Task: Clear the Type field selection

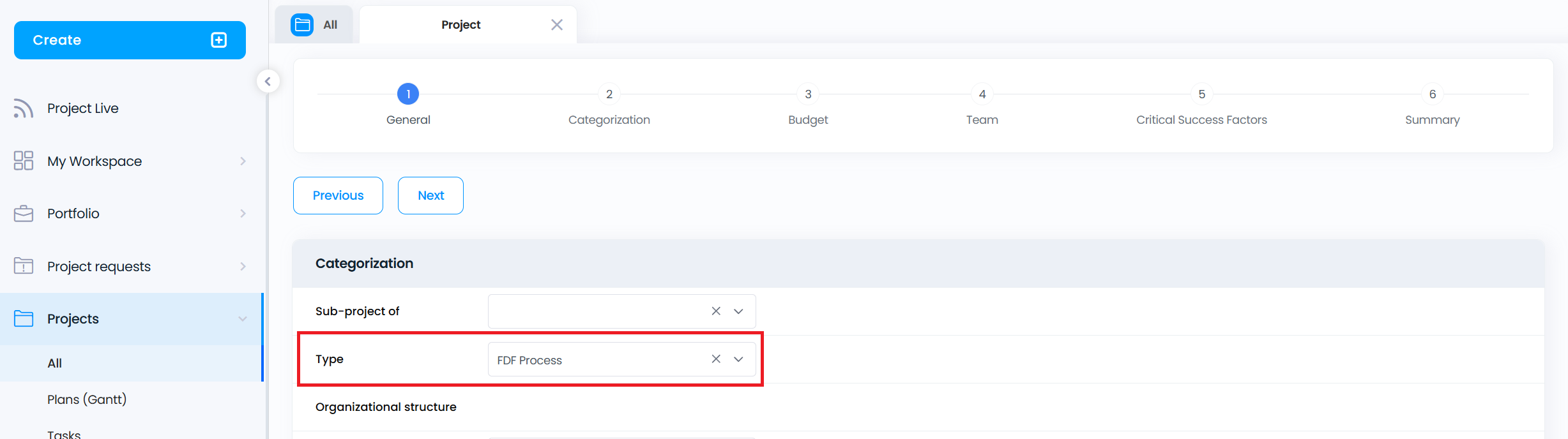Action: click(x=716, y=359)
